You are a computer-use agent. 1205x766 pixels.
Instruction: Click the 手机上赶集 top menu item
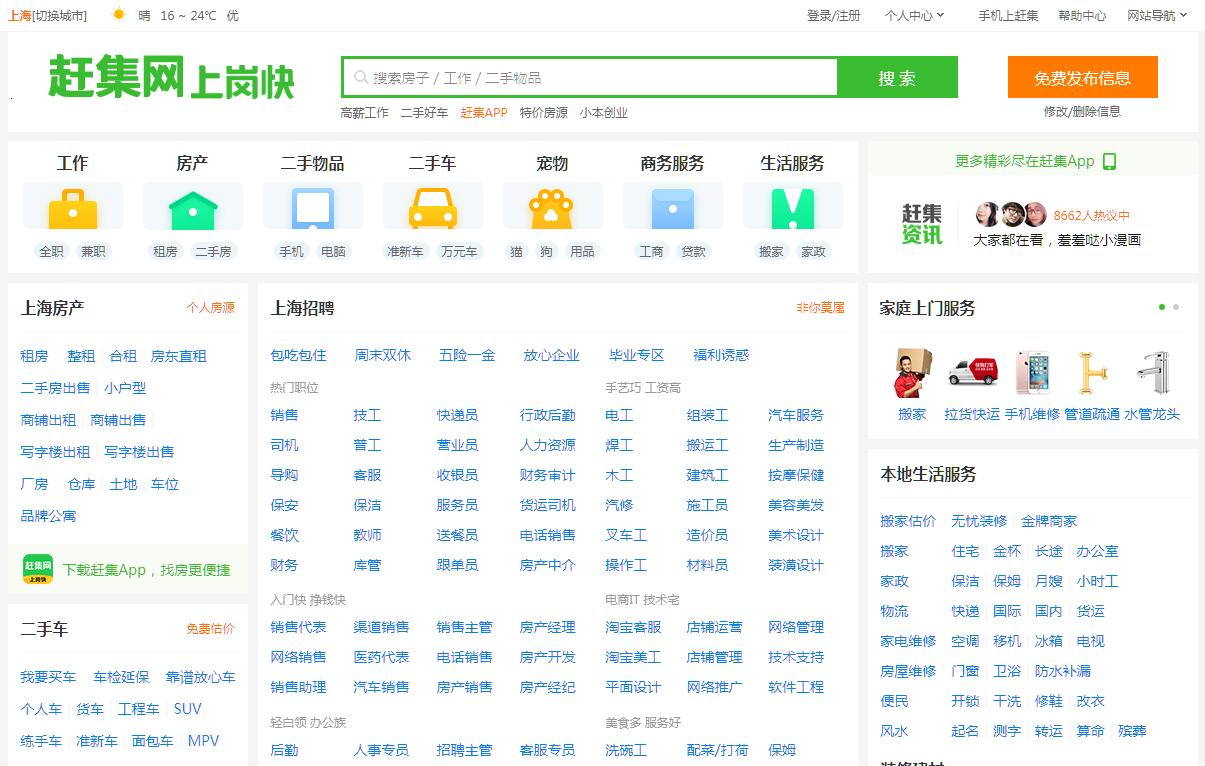coord(1008,16)
